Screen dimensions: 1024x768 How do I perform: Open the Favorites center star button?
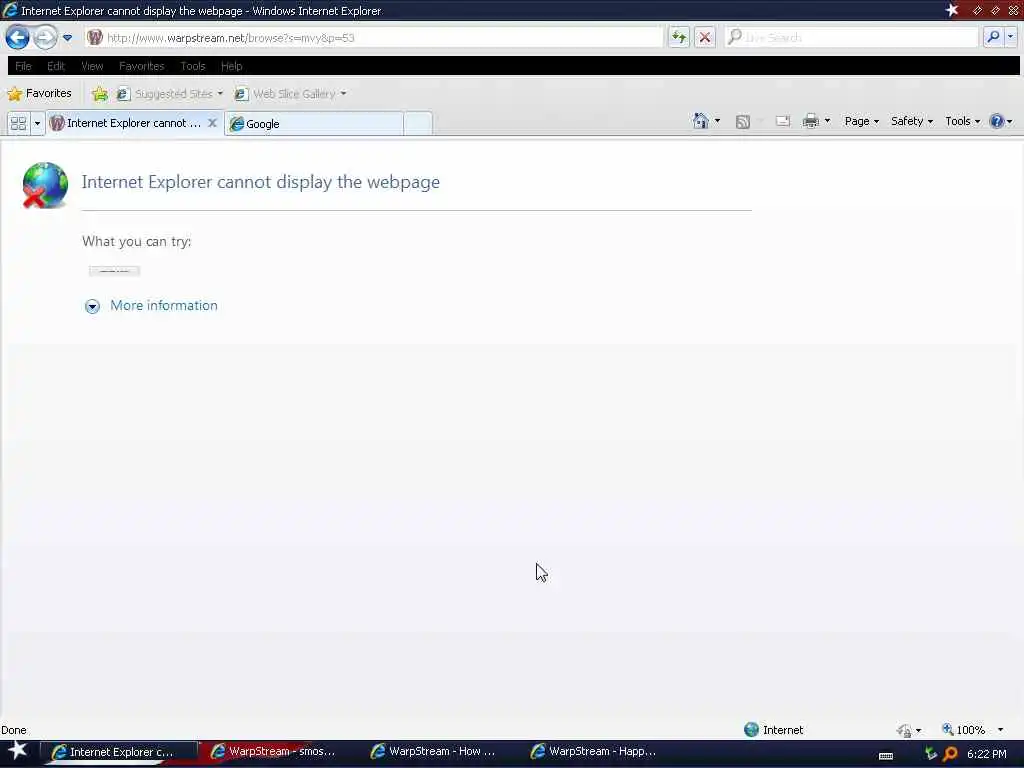tap(39, 93)
